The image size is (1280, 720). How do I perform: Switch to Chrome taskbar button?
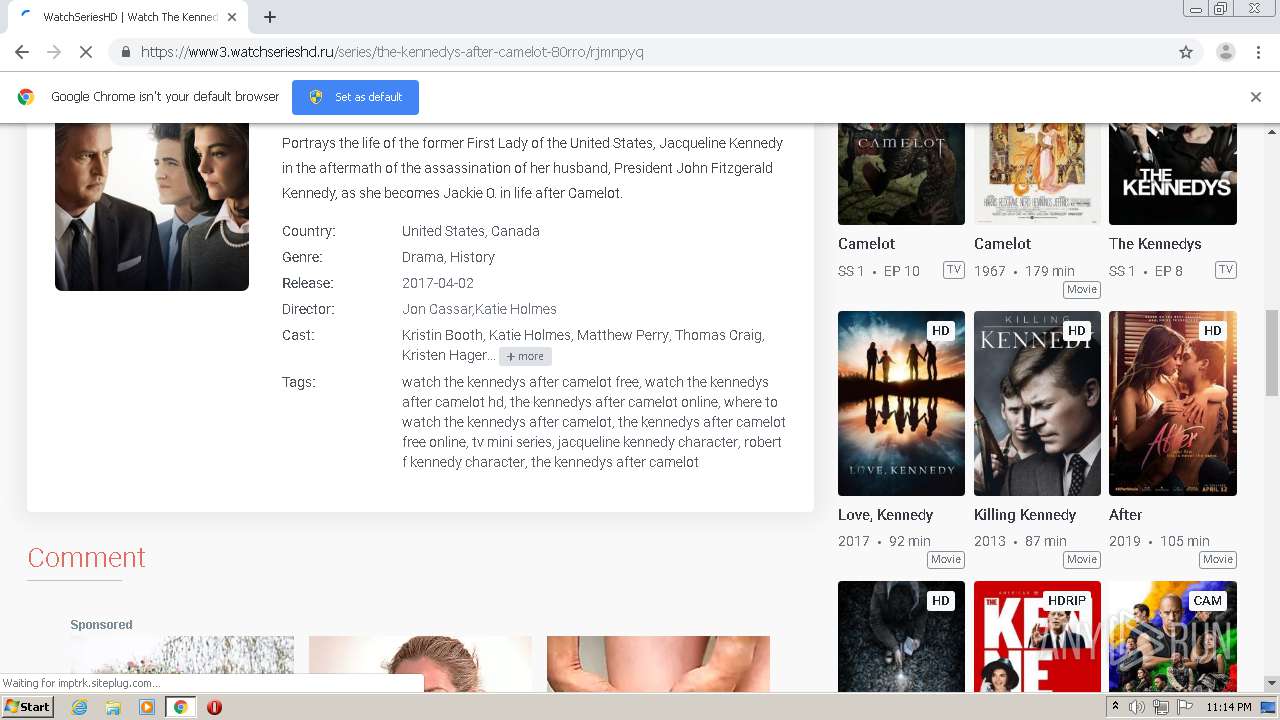click(180, 707)
